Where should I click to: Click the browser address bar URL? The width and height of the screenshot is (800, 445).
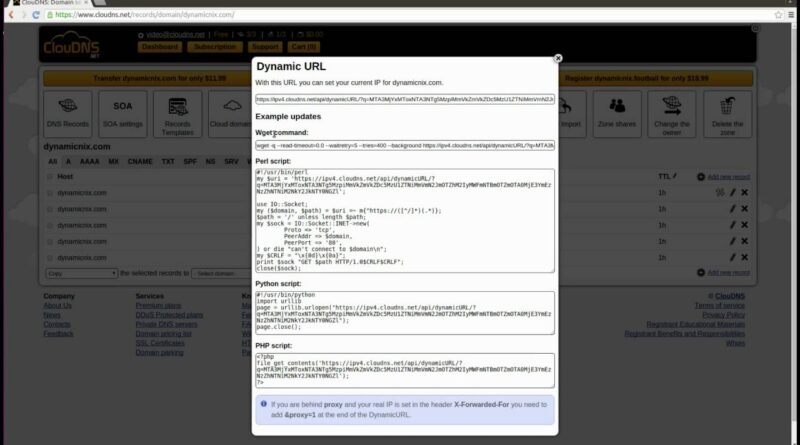pyautogui.click(x=144, y=15)
